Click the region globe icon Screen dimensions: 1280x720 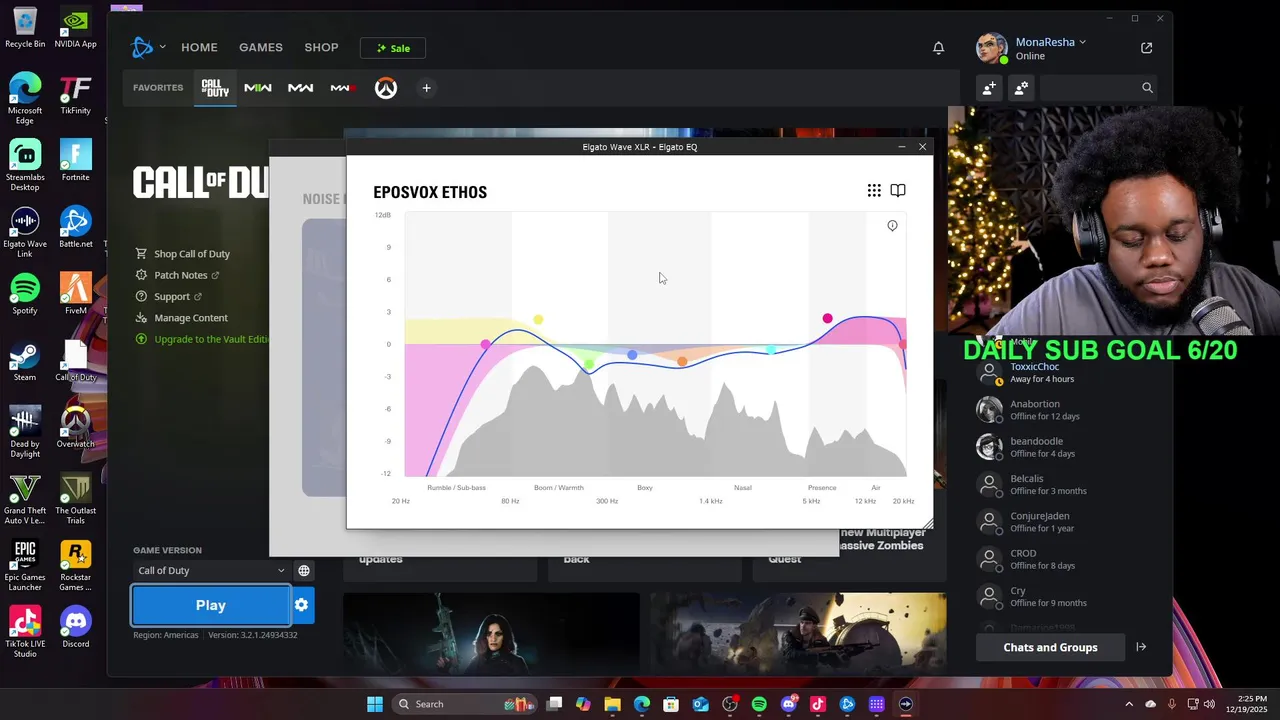coord(304,570)
